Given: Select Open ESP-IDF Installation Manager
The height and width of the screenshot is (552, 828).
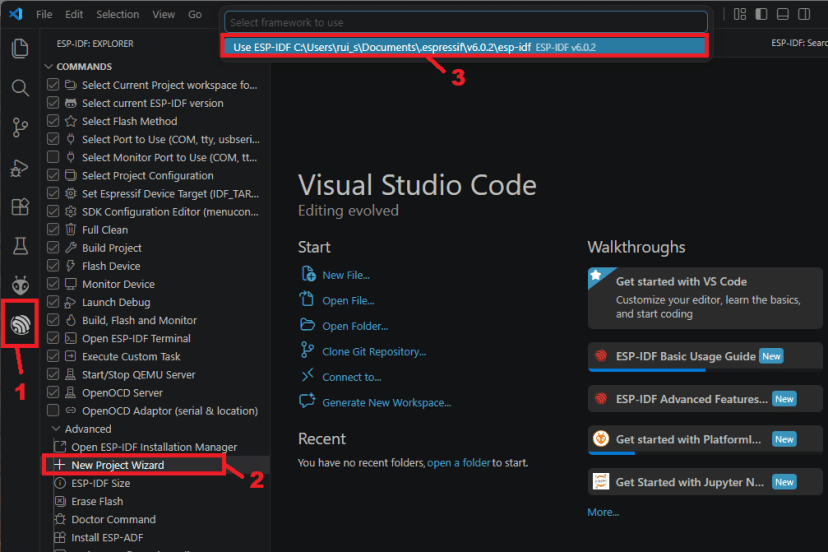Looking at the screenshot, I should tap(156, 447).
